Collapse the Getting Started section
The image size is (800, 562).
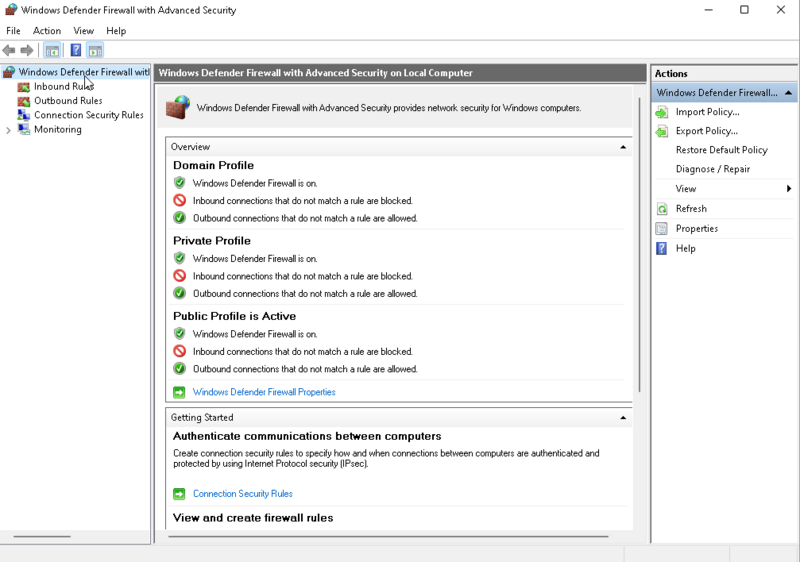(623, 418)
